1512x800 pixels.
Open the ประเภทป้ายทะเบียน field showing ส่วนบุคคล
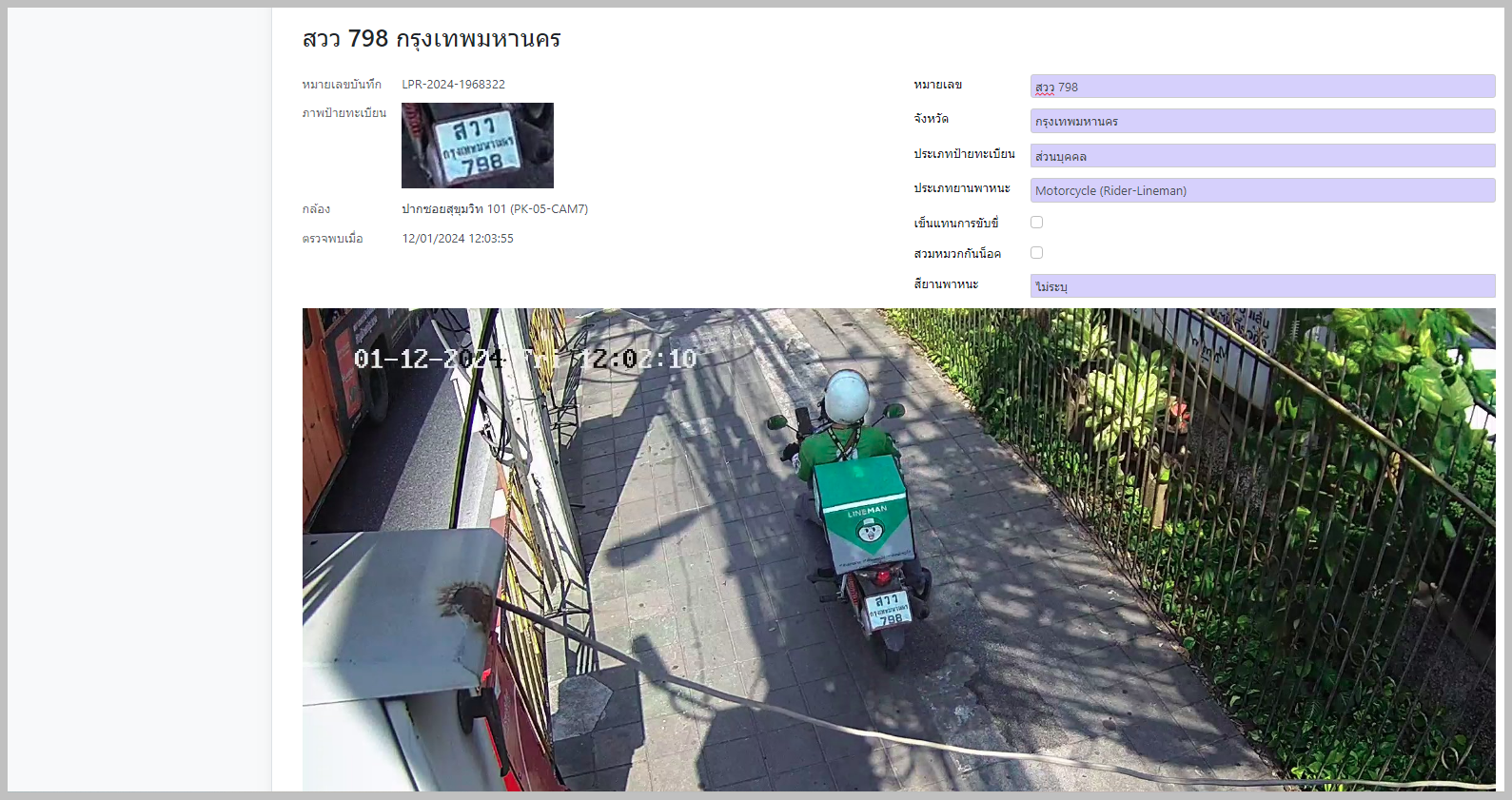click(1262, 156)
